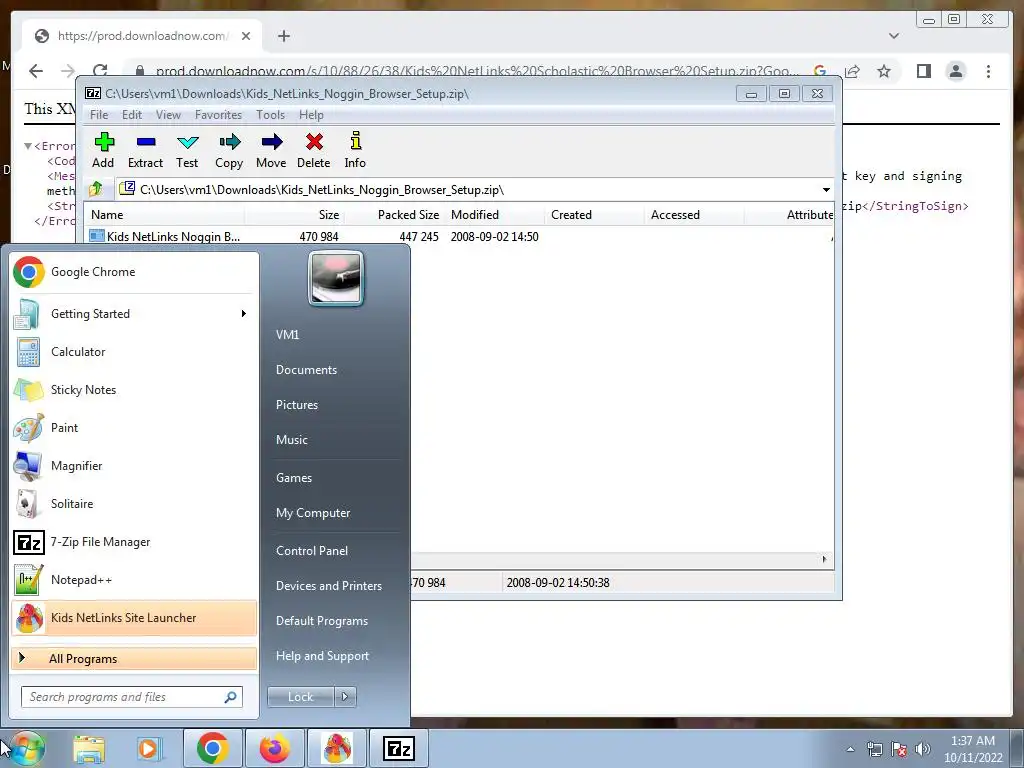The height and width of the screenshot is (768, 1024).
Task: Open the File menu in 7-Zip
Action: coord(99,115)
